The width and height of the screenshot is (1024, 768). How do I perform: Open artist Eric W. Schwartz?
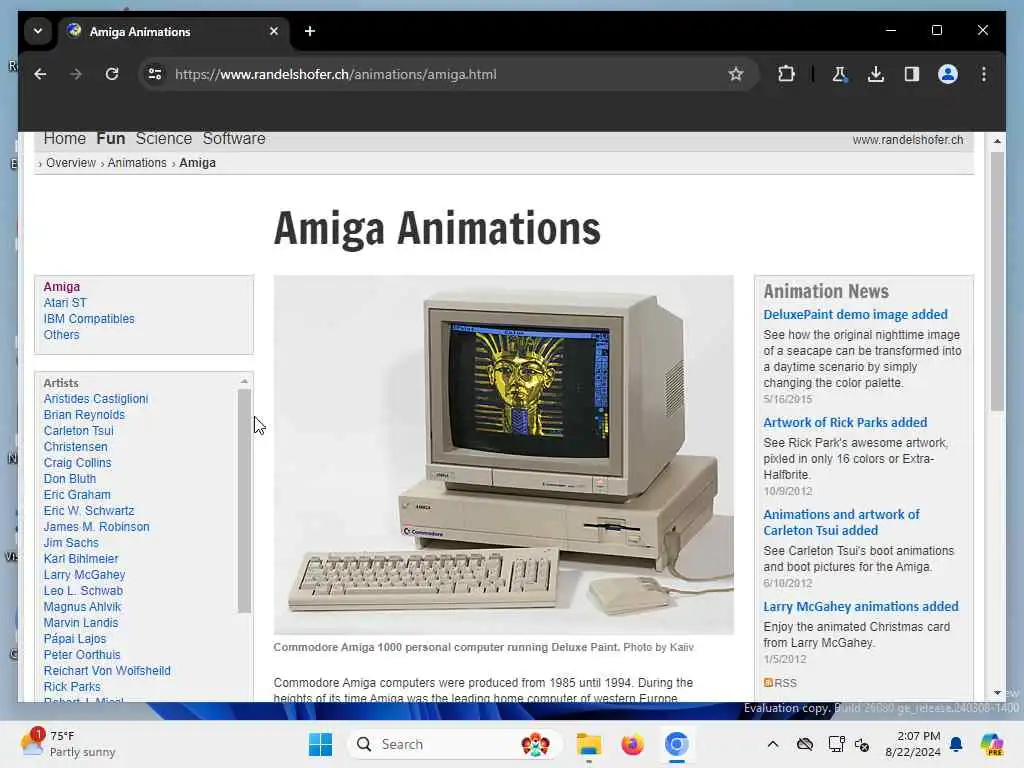point(89,511)
